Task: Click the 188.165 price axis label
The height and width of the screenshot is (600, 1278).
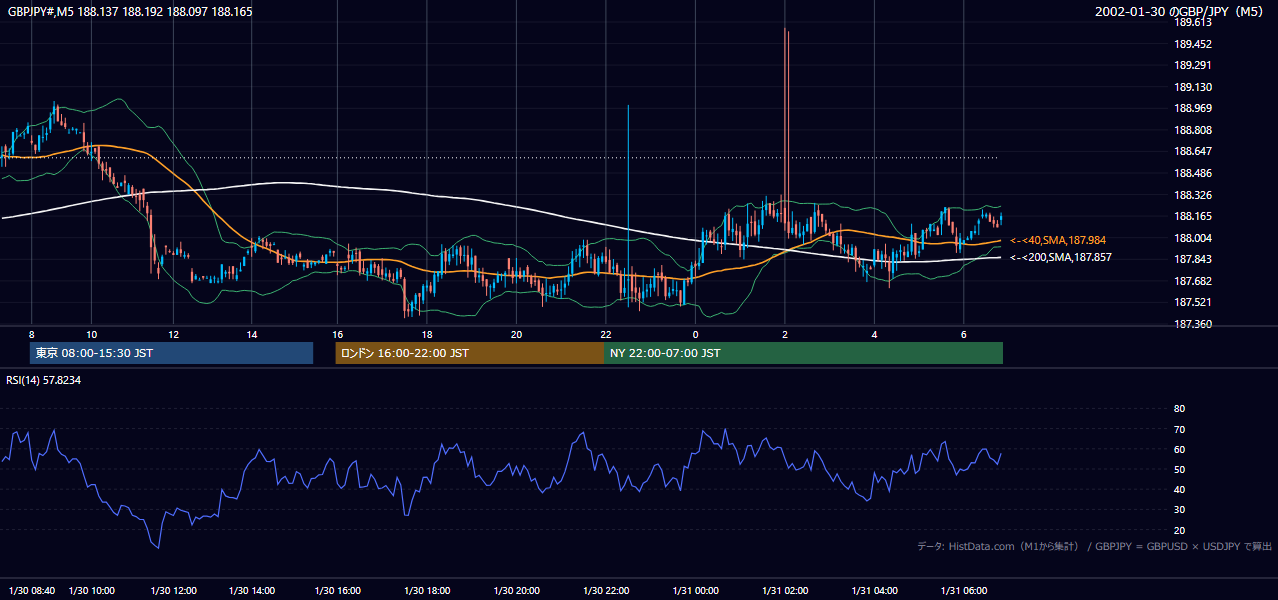Action: 1193,216
